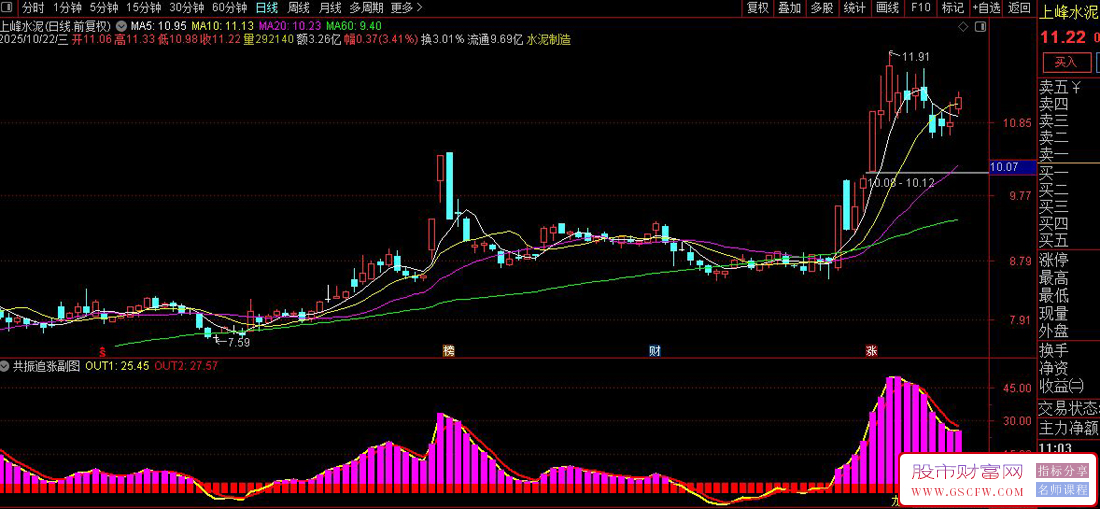Screen dimensions: 1100x509
Task: Click the 名师课程 link
Action: [1062, 489]
